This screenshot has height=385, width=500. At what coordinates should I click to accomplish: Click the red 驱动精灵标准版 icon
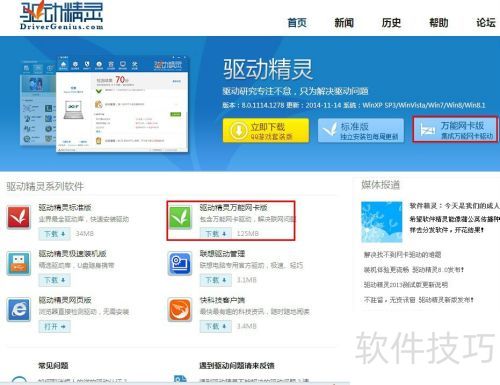(x=19, y=217)
